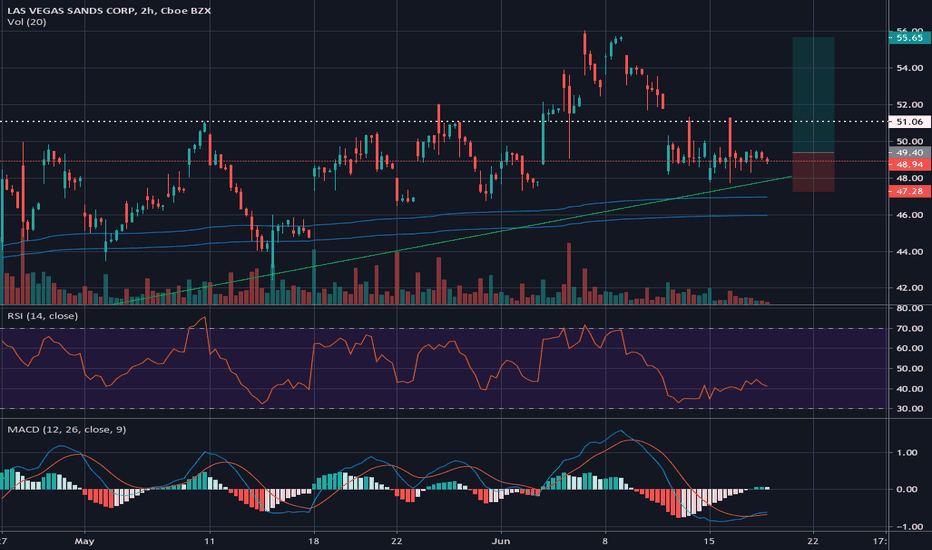
Task: Open the MACD (12, 26, close, 9) legend
Action: pyautogui.click(x=67, y=429)
